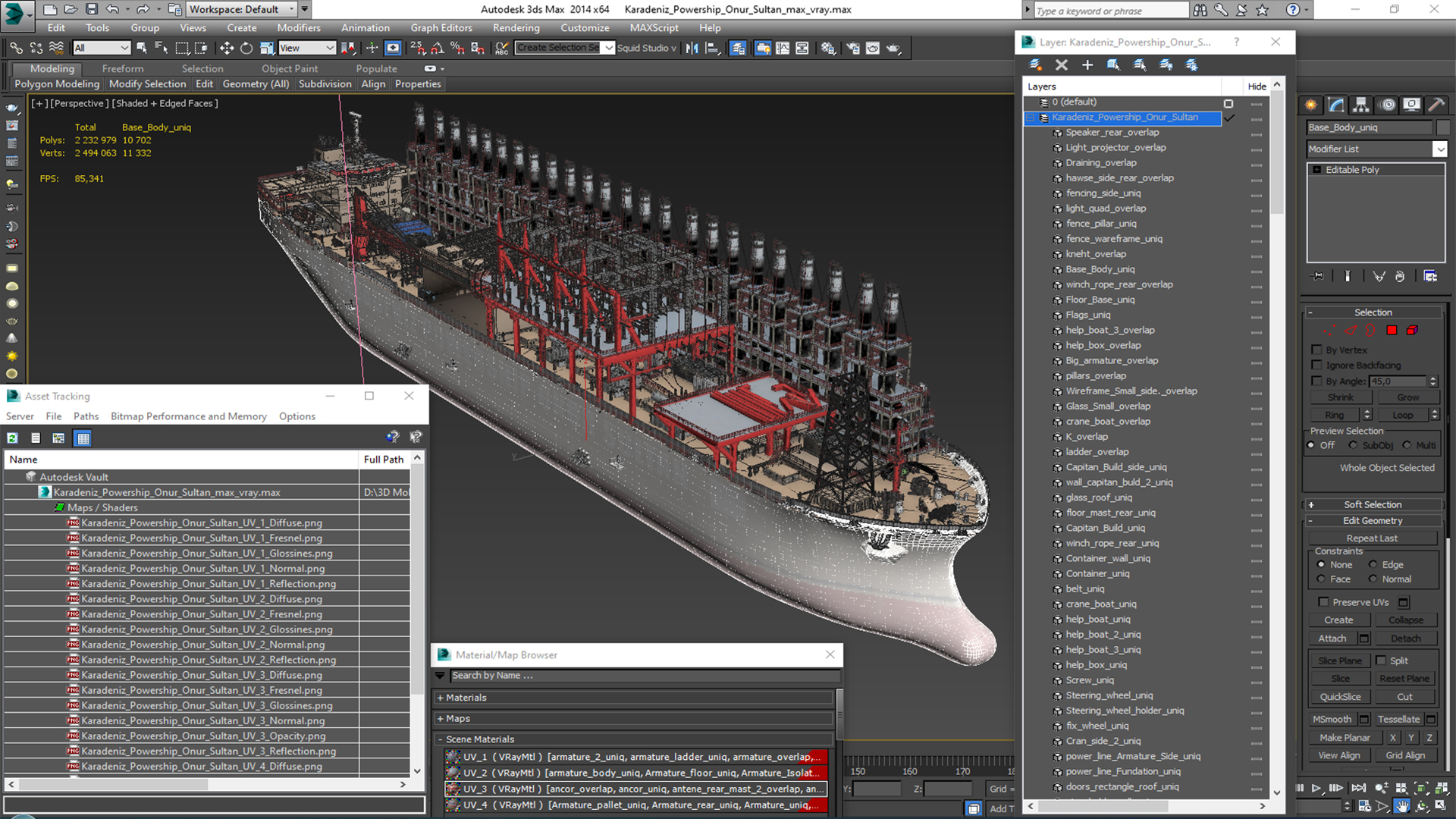Viewport: 1456px width, 819px height.
Task: Click Save File icon in quick access
Action: [91, 9]
